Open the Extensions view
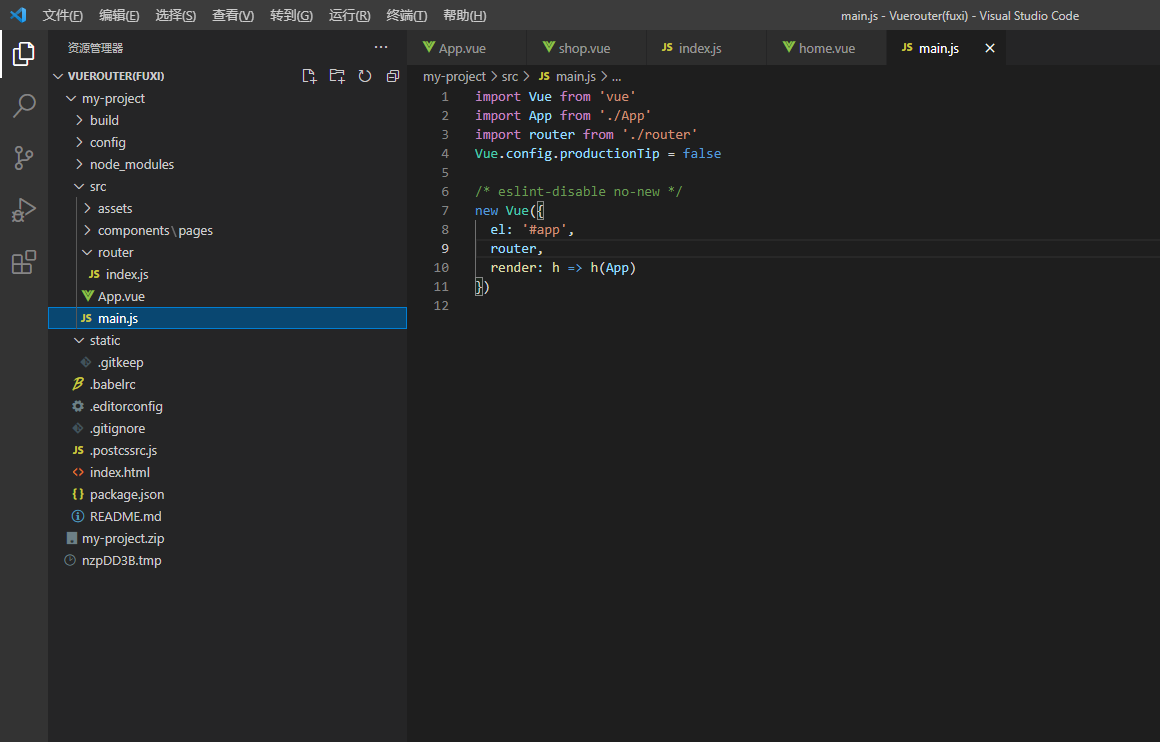Viewport: 1160px width, 742px height. [24, 262]
